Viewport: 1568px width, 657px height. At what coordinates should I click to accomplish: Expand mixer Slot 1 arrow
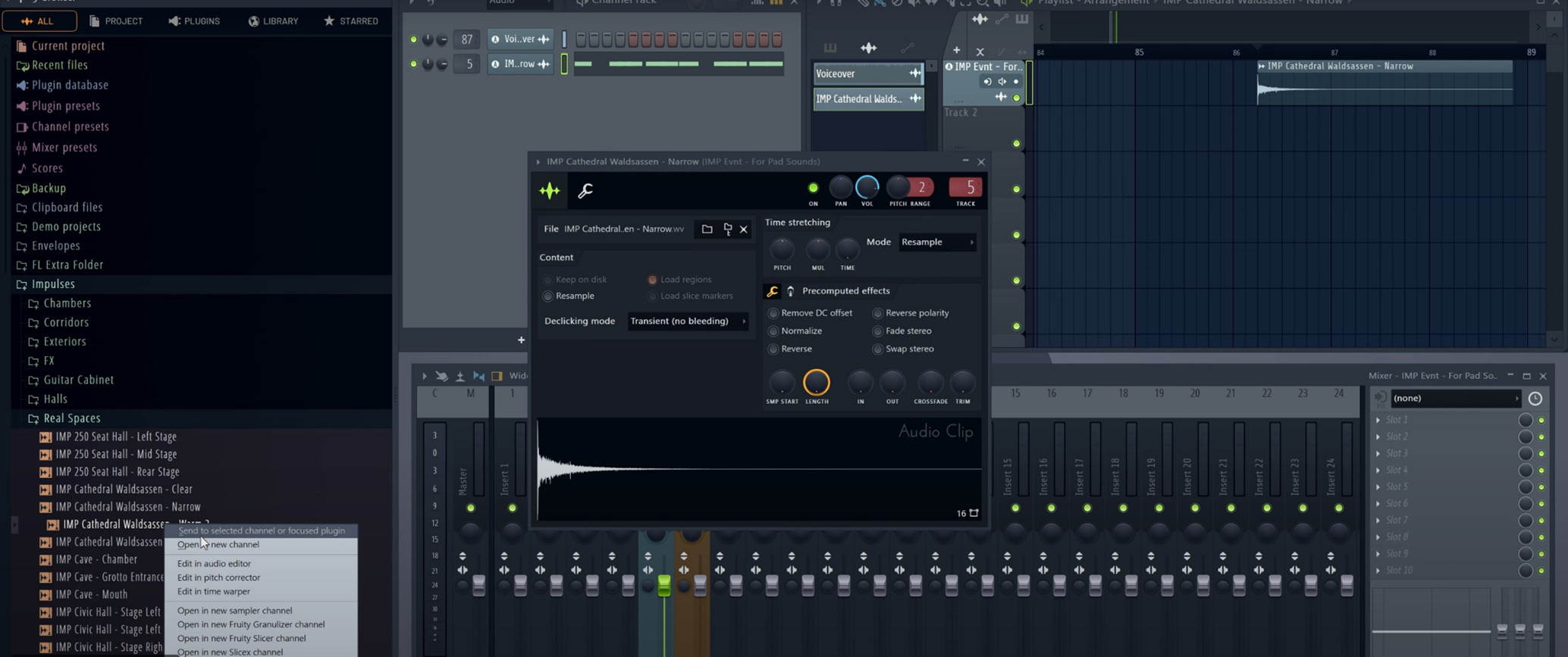point(1378,420)
